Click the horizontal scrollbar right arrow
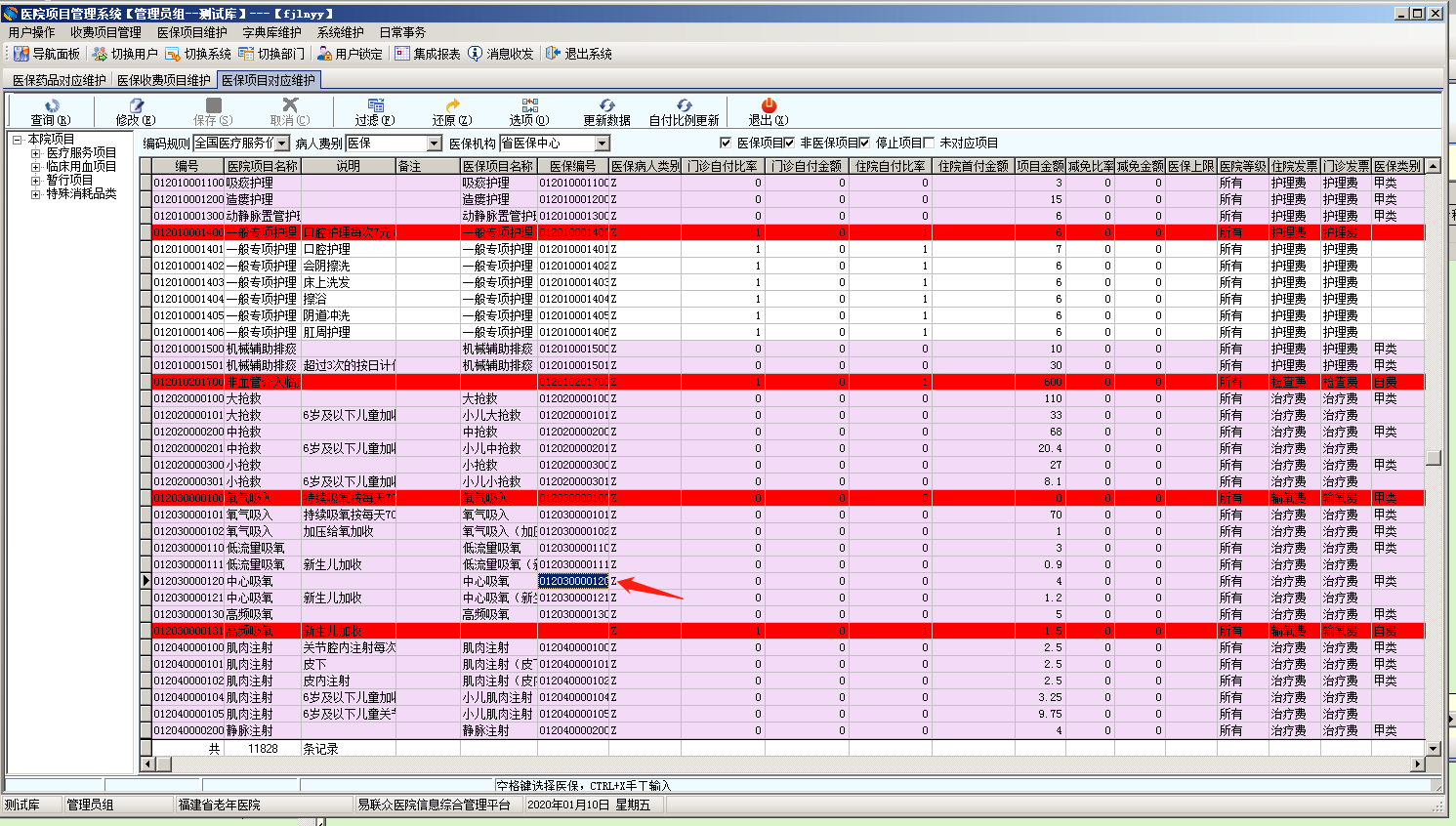This screenshot has height=826, width=1456. click(x=1418, y=764)
